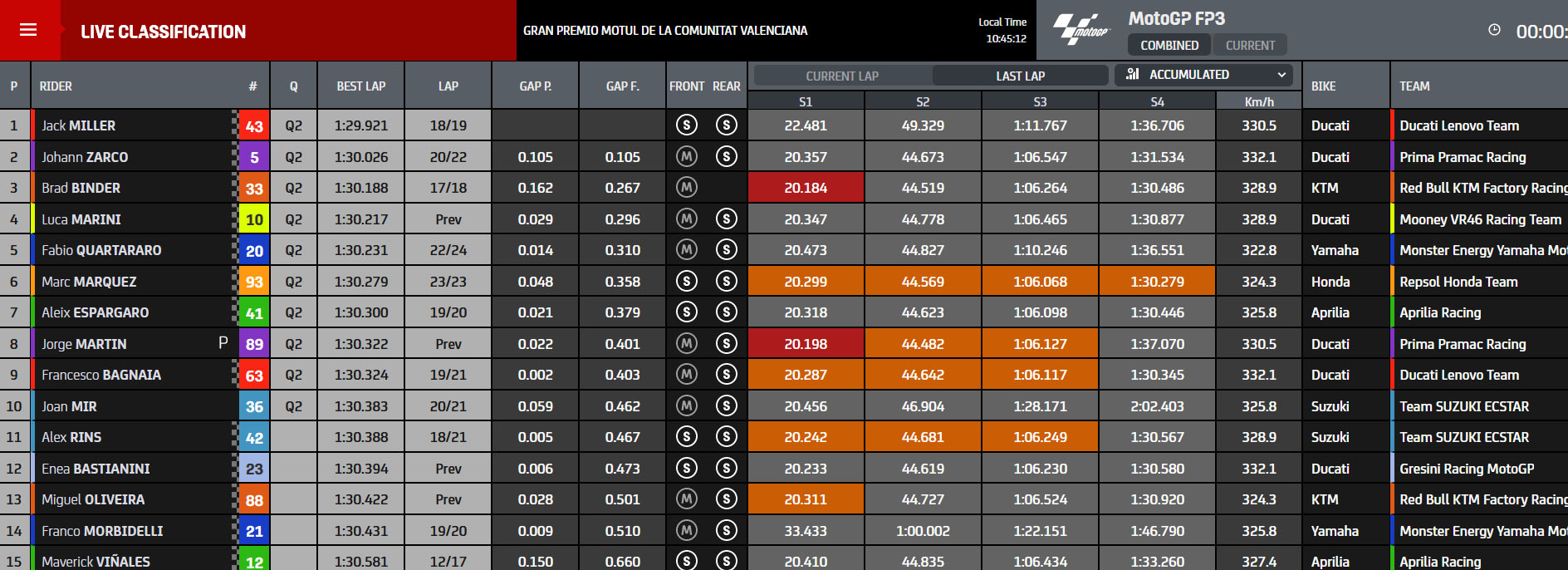
Task: Select the LAST LAP view
Action: tap(1020, 76)
